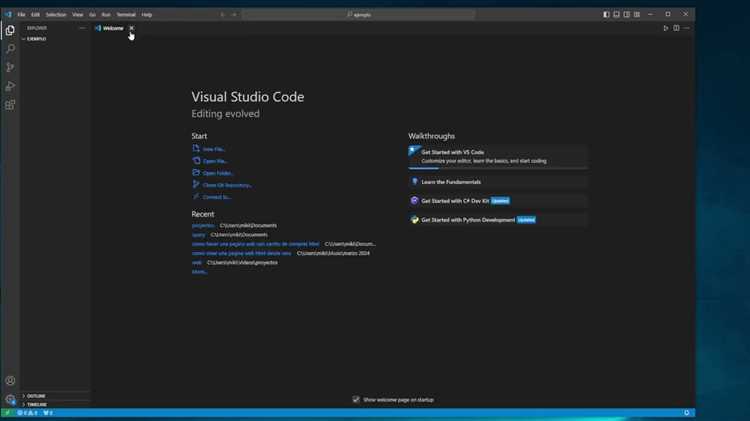Open the Go menu
Viewport: 750px width, 421px height.
click(x=92, y=15)
